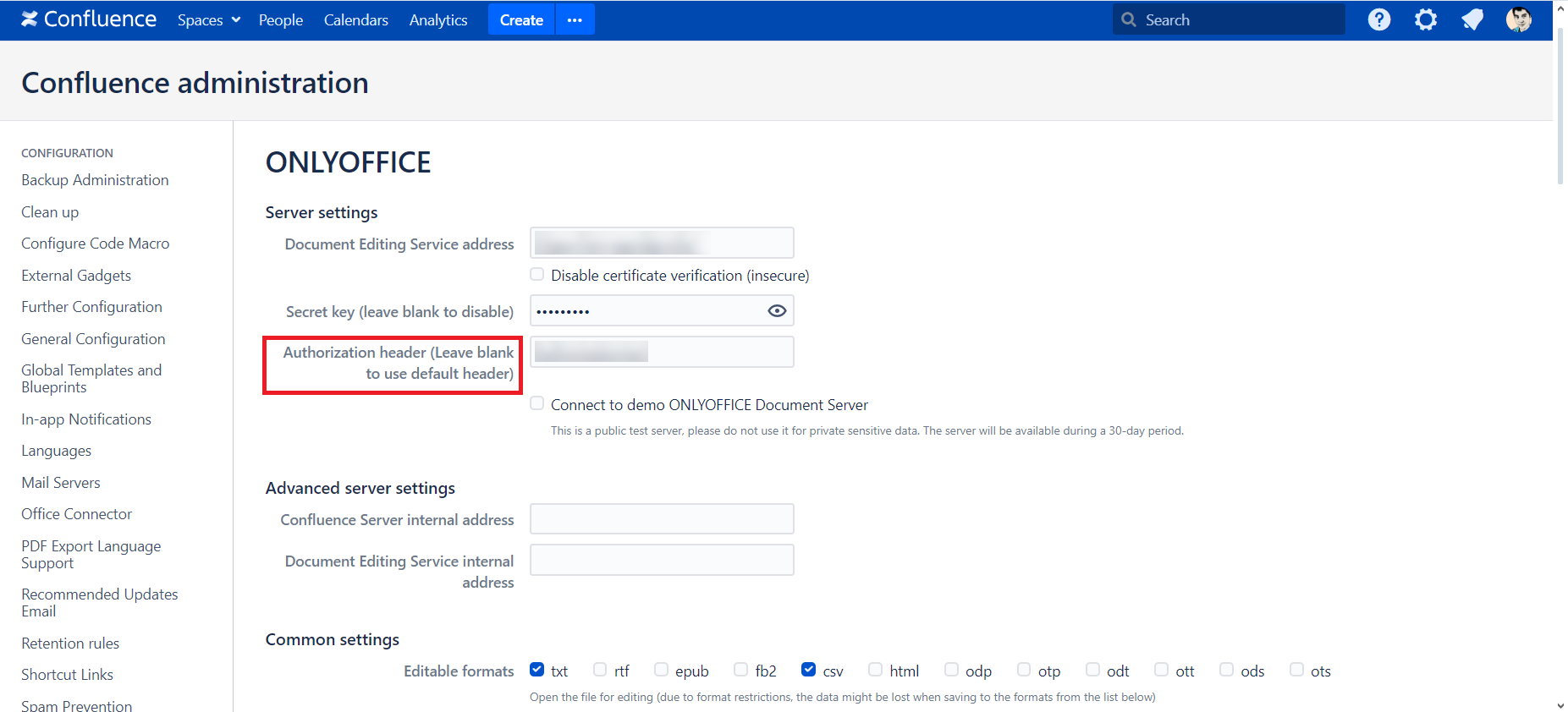Click the Confluence Server internal address field
The width and height of the screenshot is (1568, 712).
662,519
